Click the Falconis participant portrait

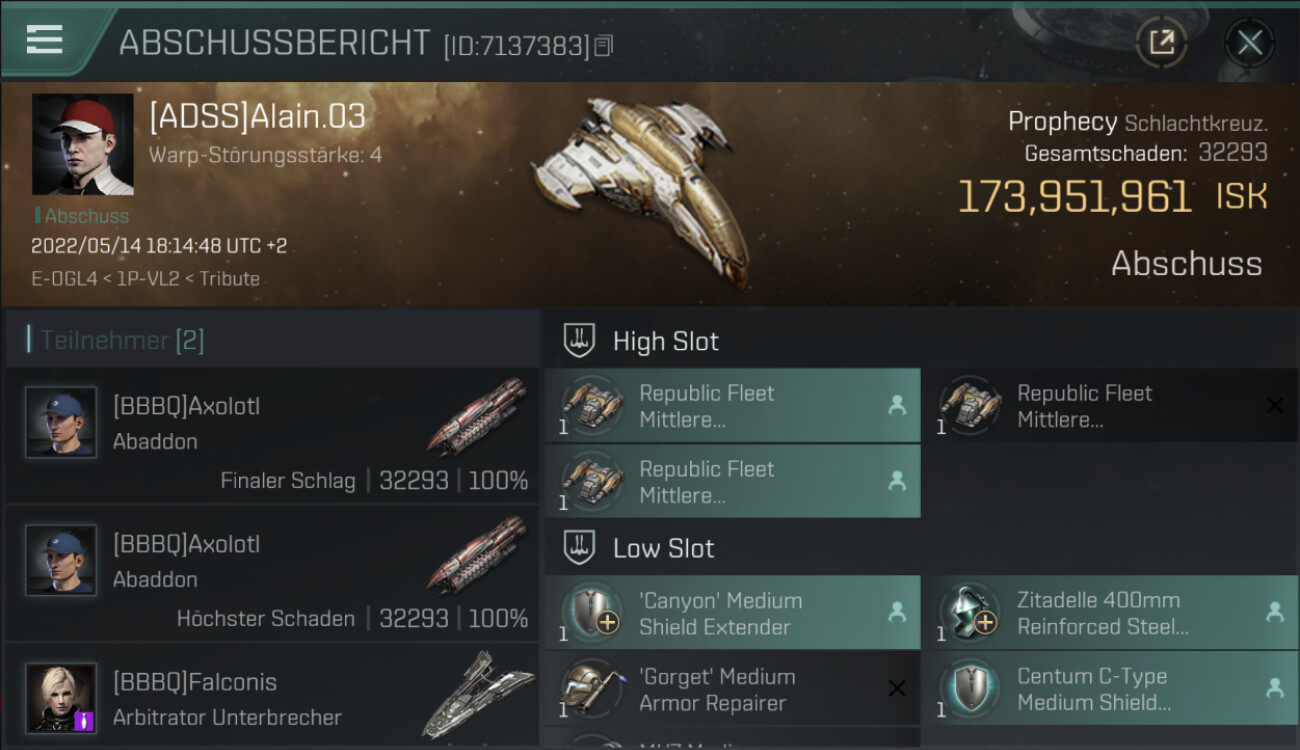(62, 697)
